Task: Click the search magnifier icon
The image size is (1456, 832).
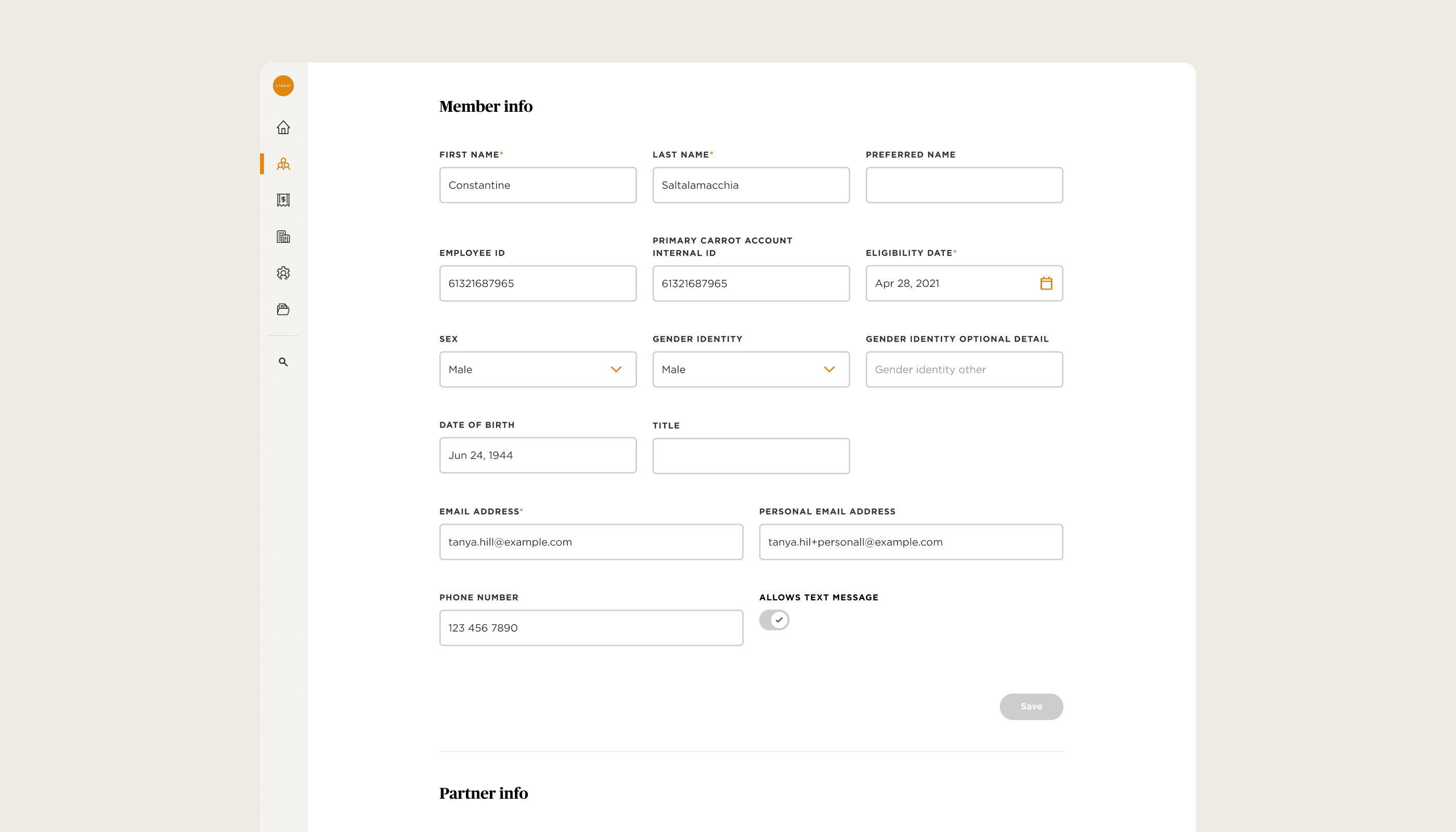Action: [x=283, y=362]
